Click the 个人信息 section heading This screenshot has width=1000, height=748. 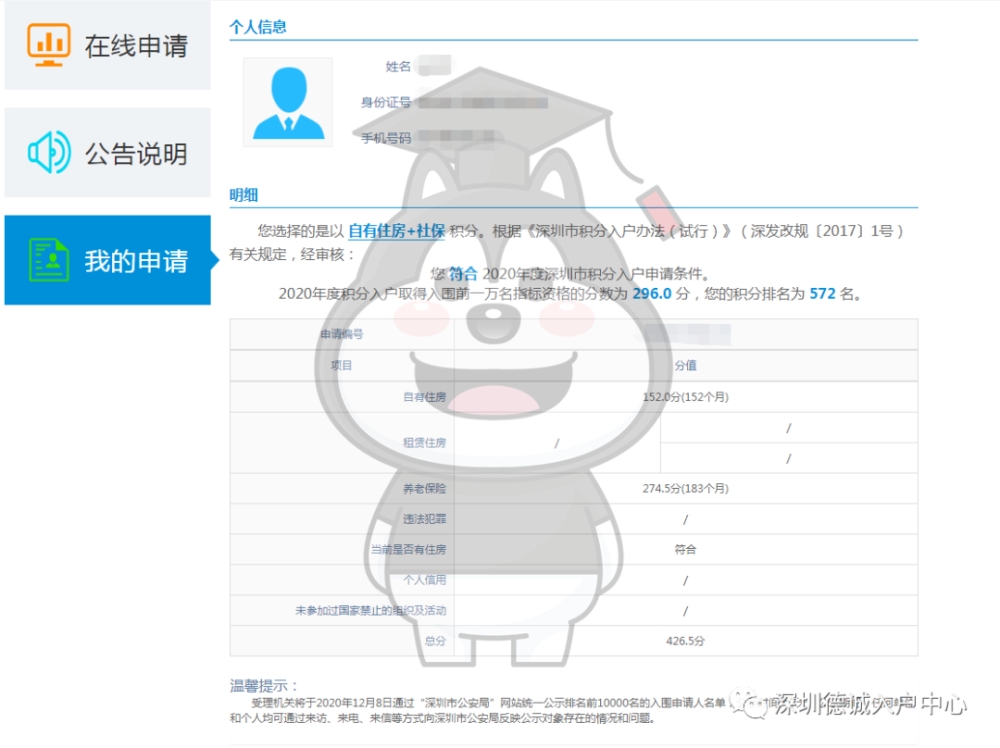click(258, 27)
